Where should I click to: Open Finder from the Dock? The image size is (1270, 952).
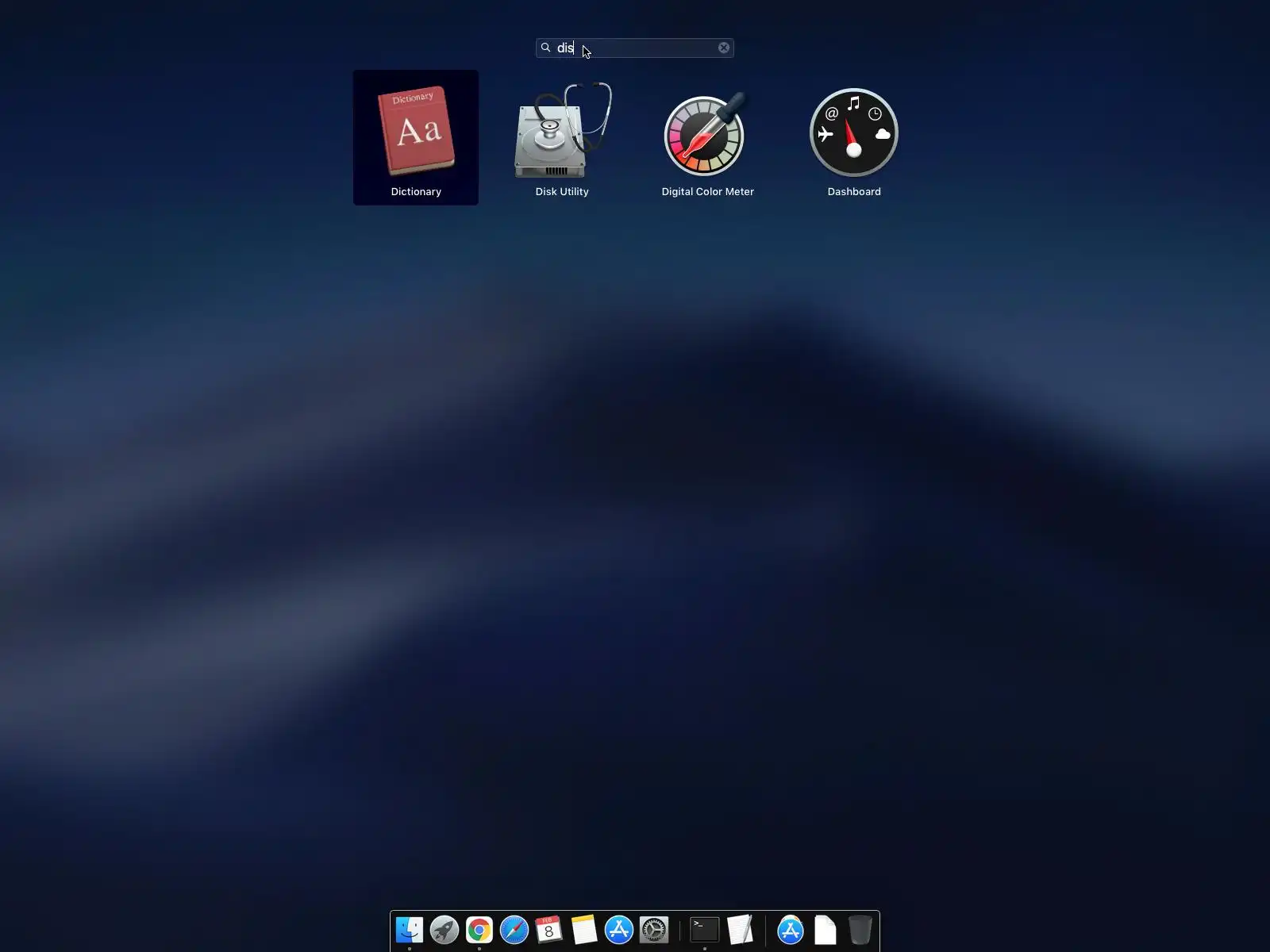pyautogui.click(x=410, y=930)
